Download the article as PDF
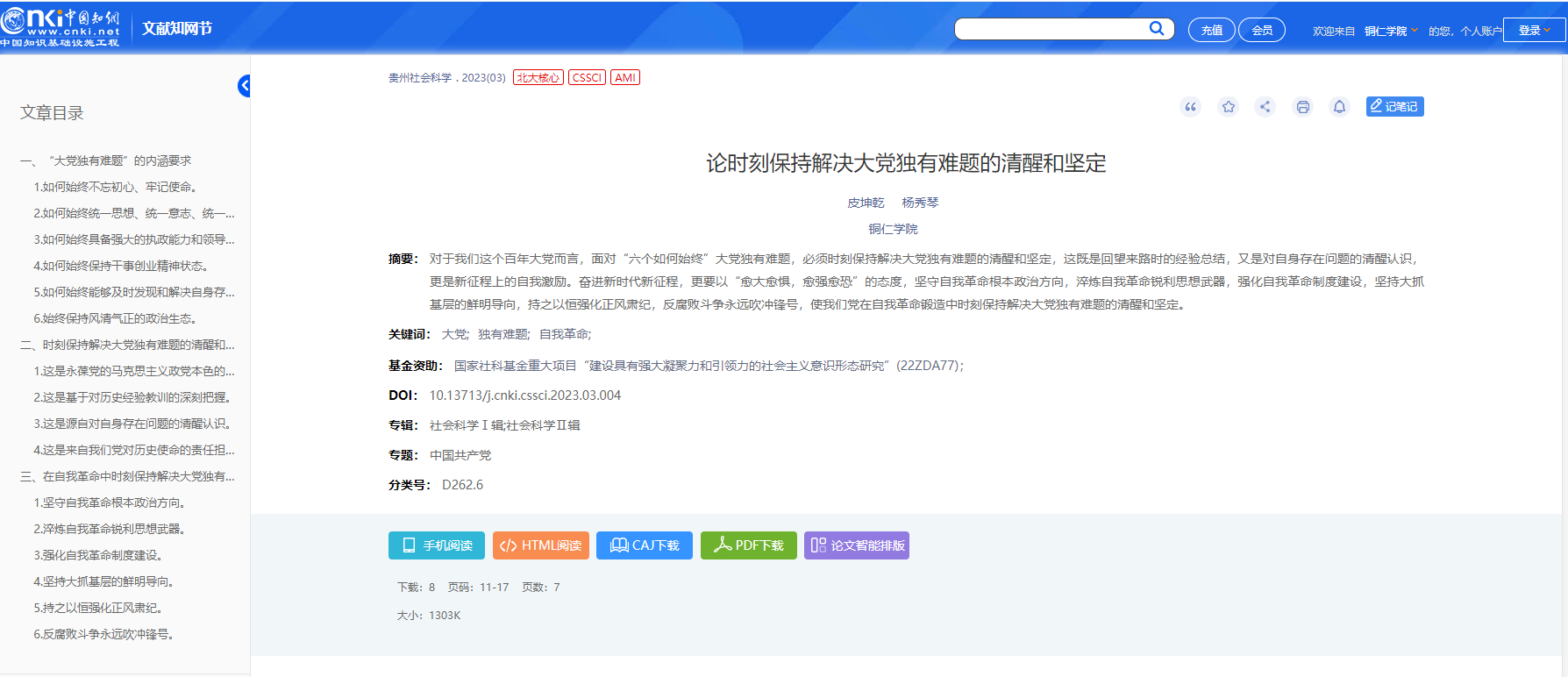Screen dimensions: 1568x677 (748, 545)
